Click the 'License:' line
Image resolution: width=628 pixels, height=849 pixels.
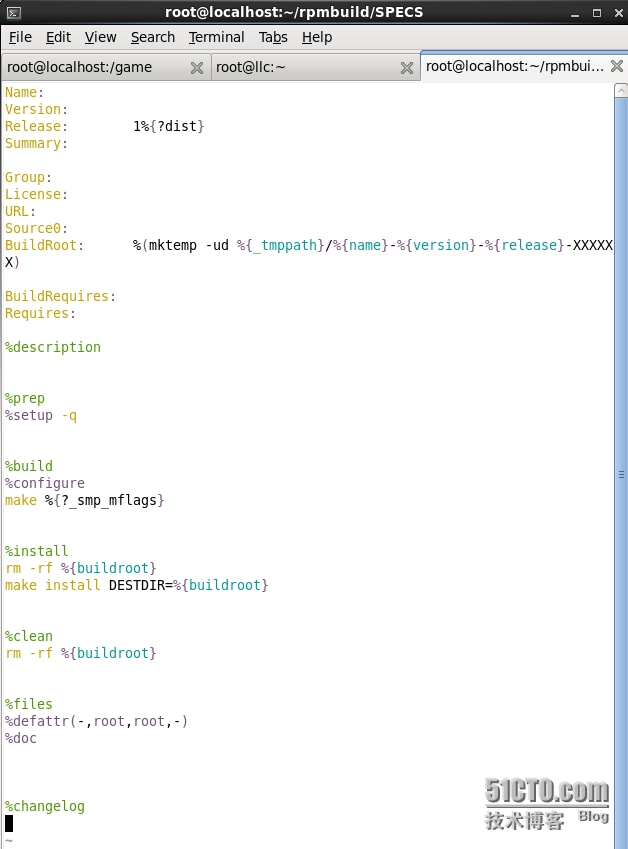[x=36, y=194]
